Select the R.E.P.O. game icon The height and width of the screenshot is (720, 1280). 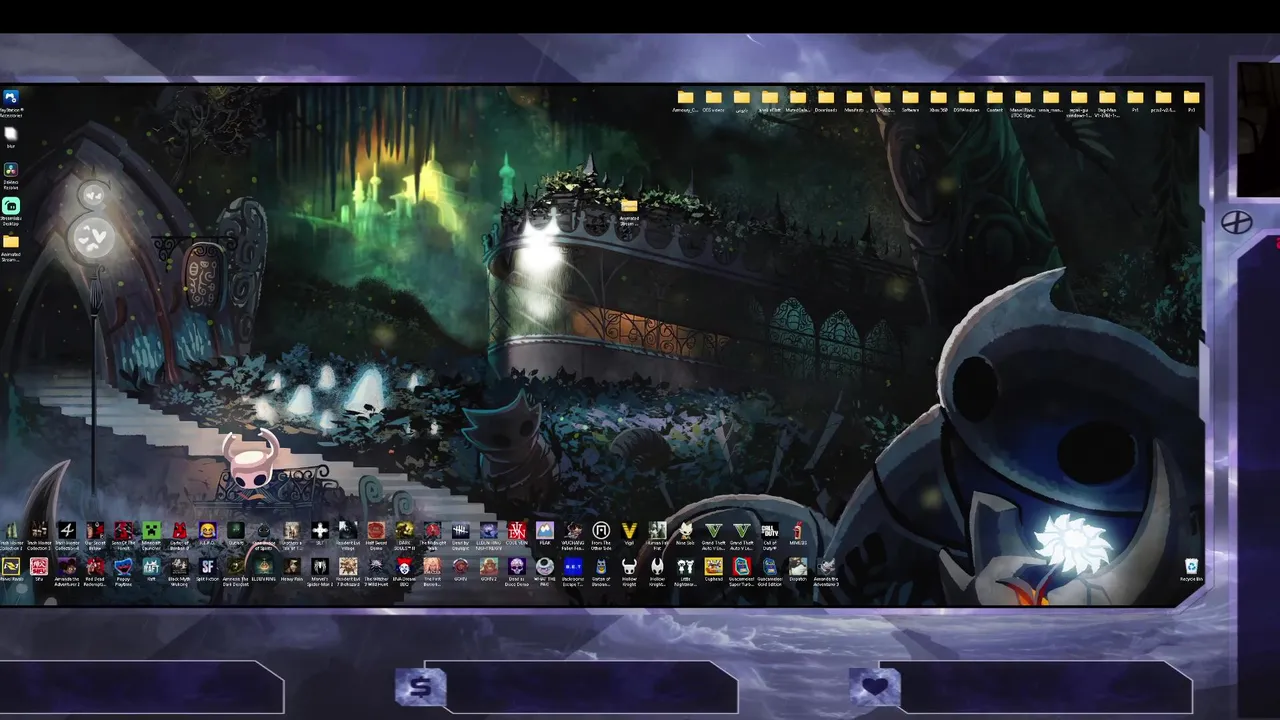pyautogui.click(x=208, y=533)
